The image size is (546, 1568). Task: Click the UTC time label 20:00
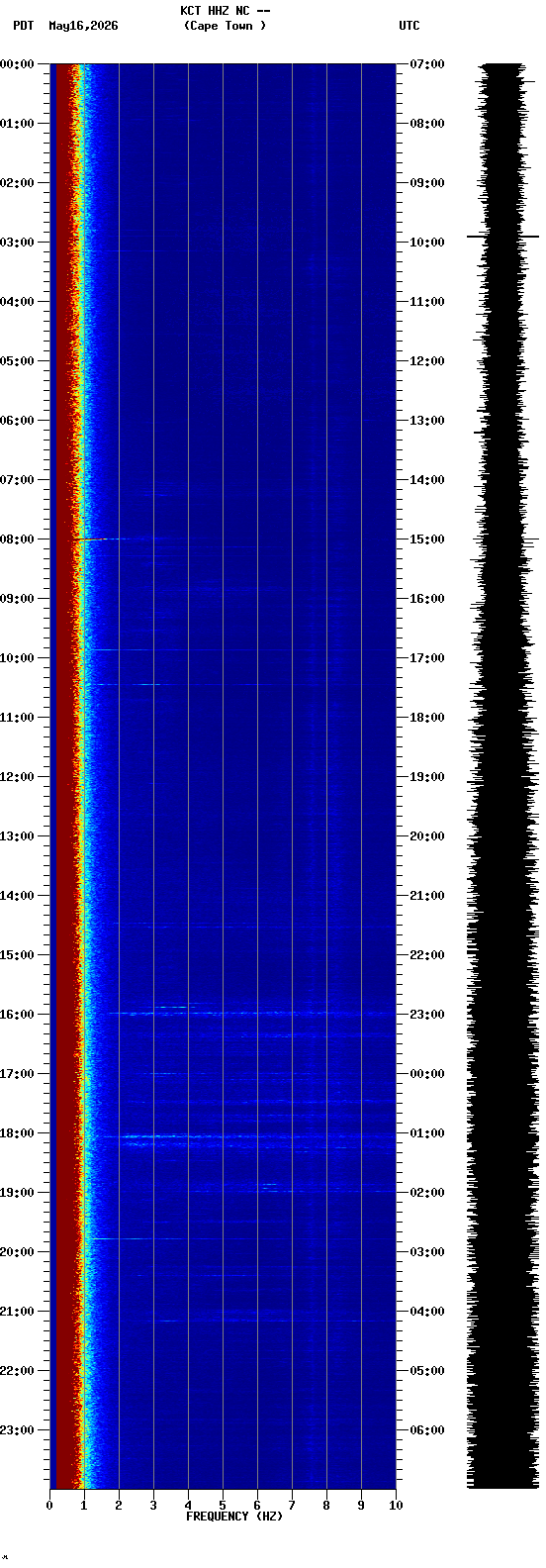(x=427, y=836)
